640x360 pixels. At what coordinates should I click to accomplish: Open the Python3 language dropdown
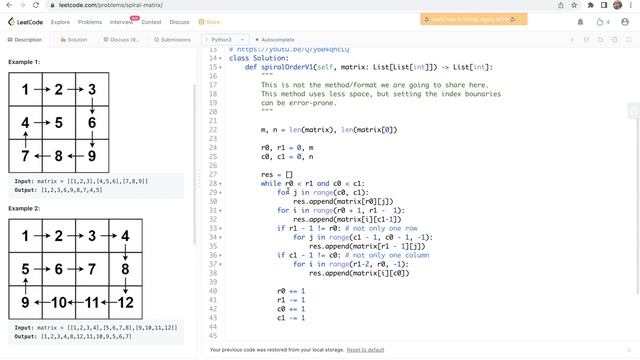(x=225, y=40)
